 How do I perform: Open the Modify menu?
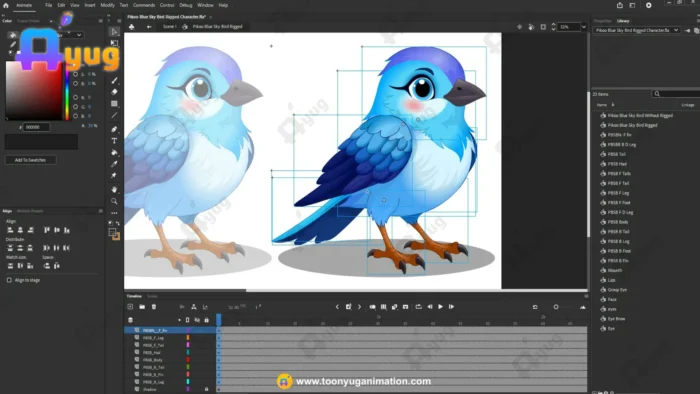pyautogui.click(x=107, y=5)
